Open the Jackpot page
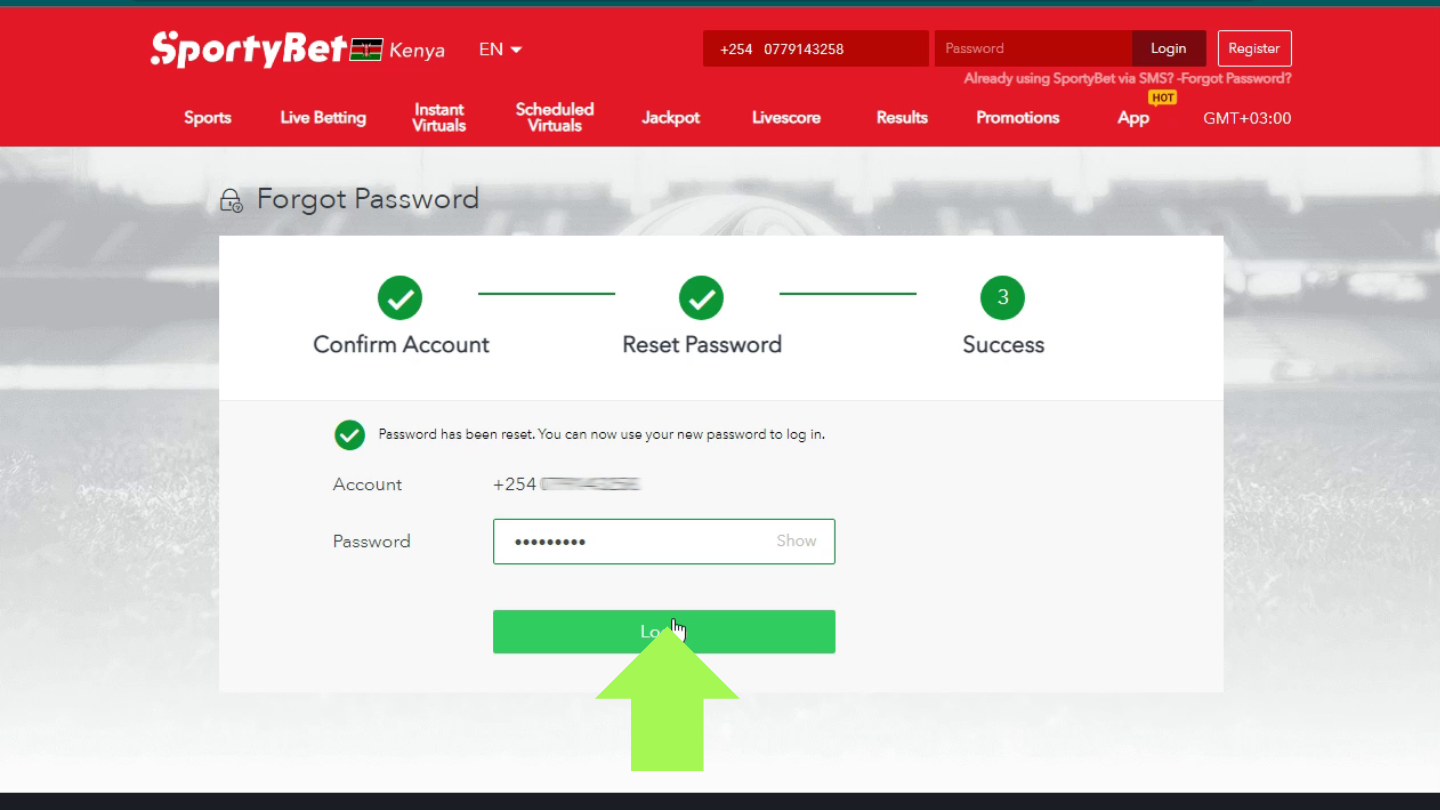1440x810 pixels. [x=670, y=118]
